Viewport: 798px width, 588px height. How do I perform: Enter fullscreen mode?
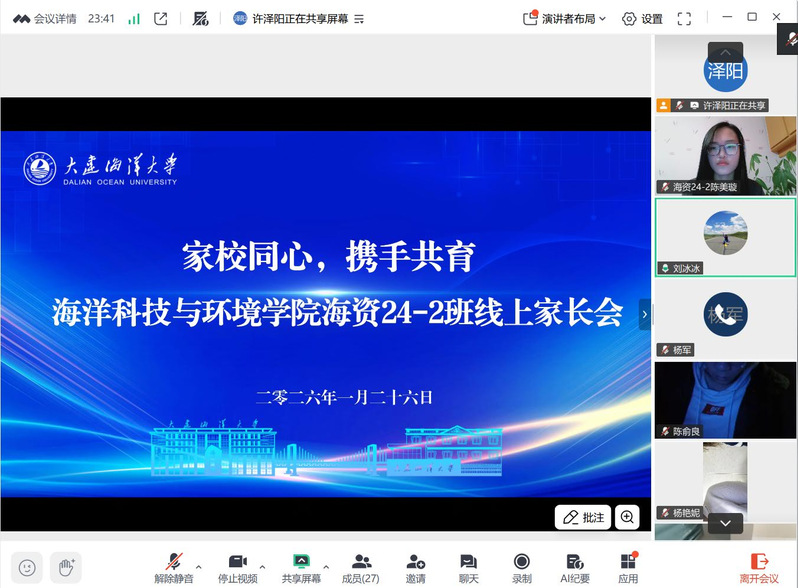pos(684,18)
